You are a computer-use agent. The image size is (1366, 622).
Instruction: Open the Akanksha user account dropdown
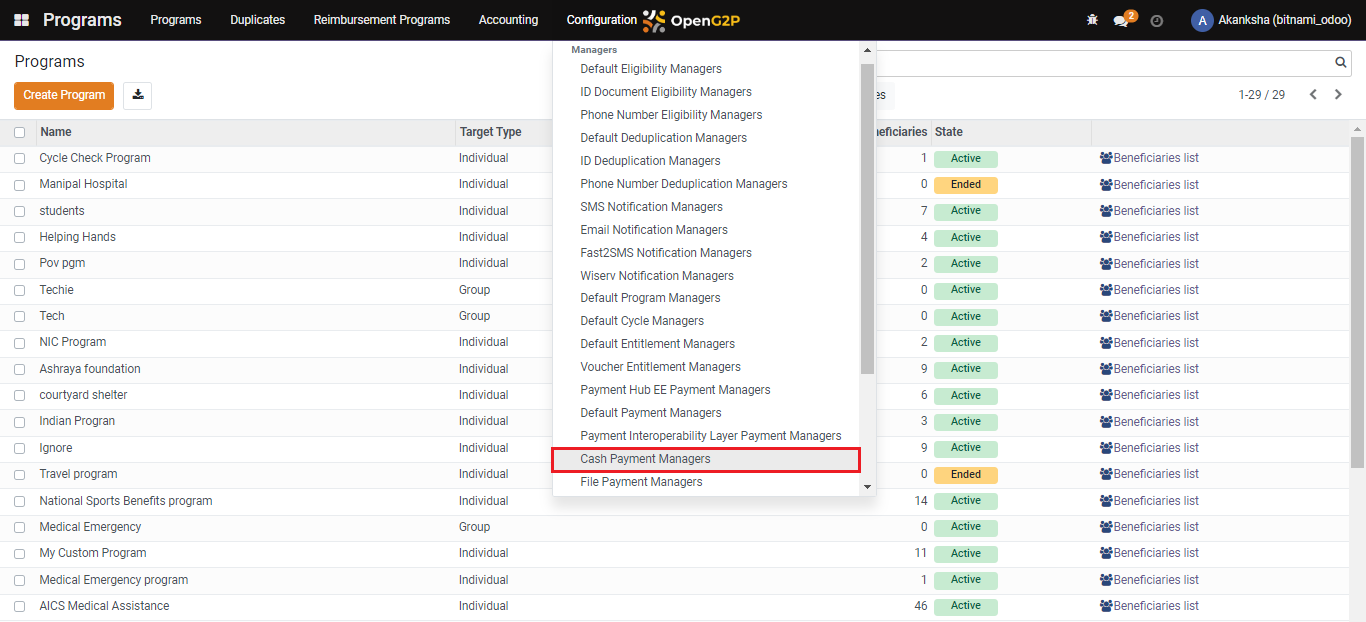[x=1271, y=20]
